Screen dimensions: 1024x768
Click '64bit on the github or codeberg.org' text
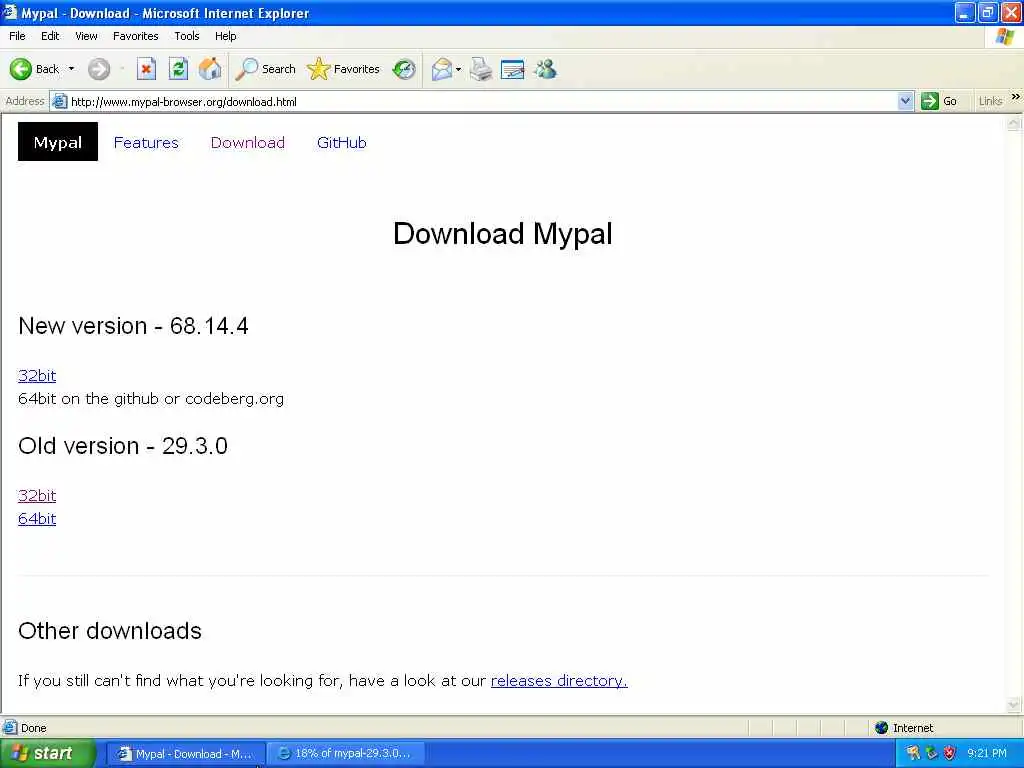click(x=151, y=398)
